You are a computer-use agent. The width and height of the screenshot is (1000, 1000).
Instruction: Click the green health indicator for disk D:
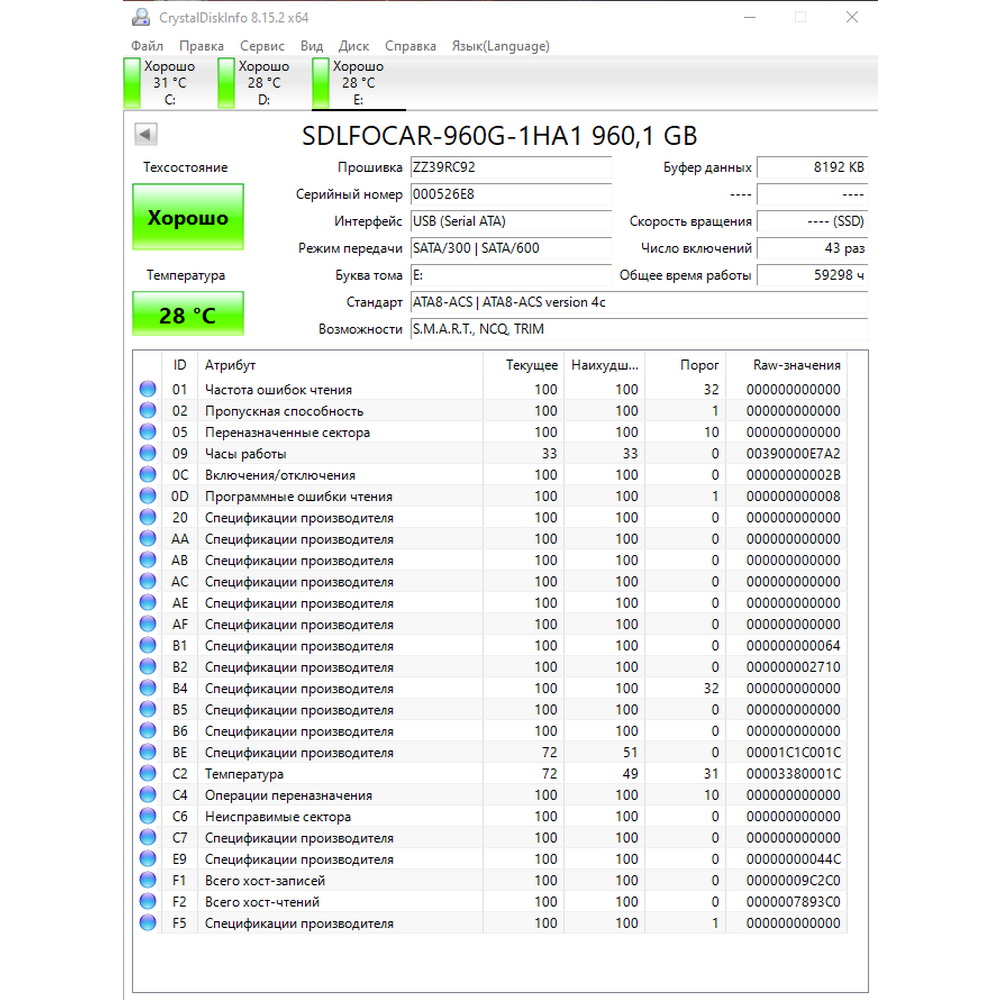(x=226, y=83)
